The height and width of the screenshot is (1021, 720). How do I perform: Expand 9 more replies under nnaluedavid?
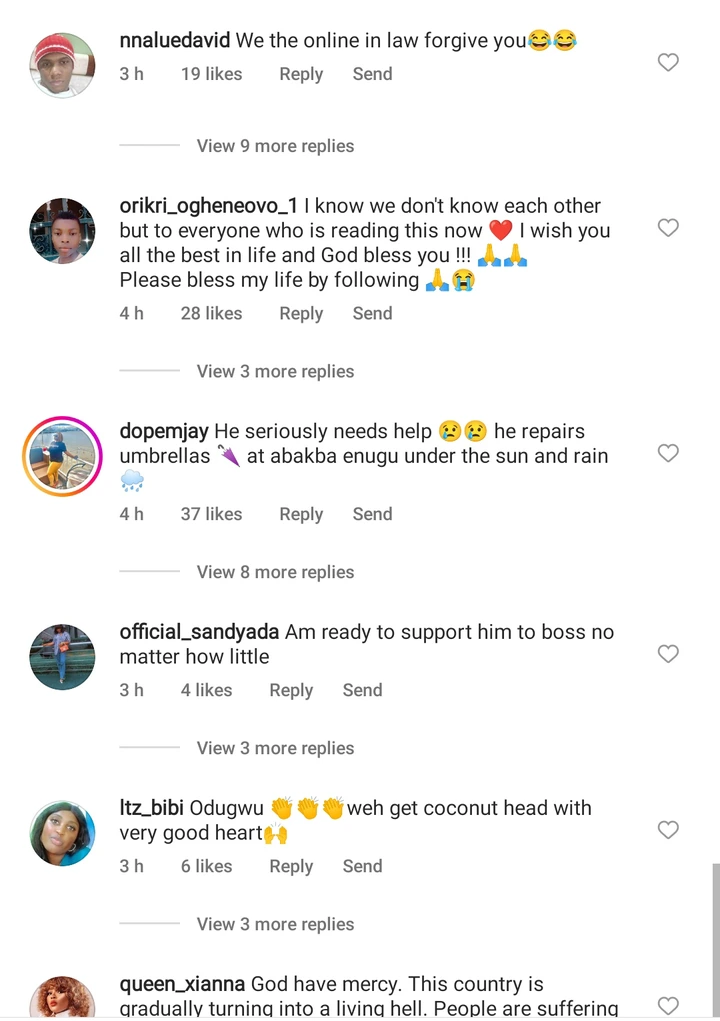click(x=275, y=146)
